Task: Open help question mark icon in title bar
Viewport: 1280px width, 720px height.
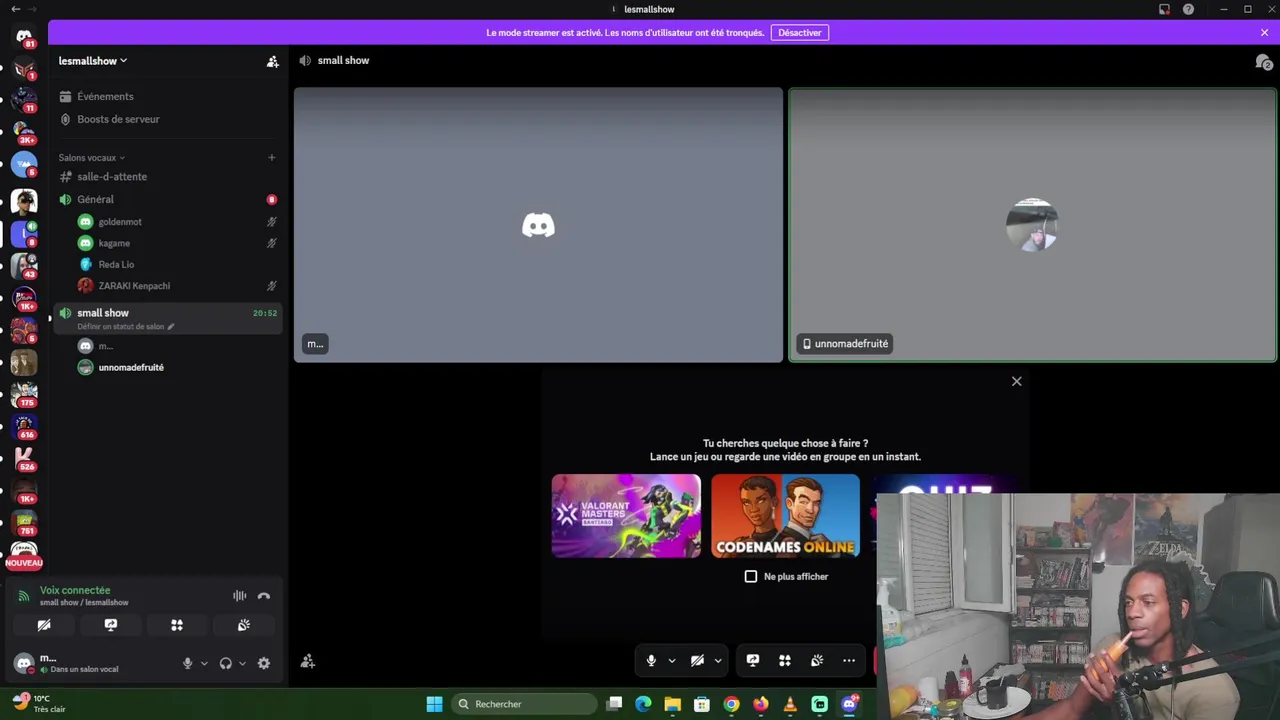Action: 1188,9
